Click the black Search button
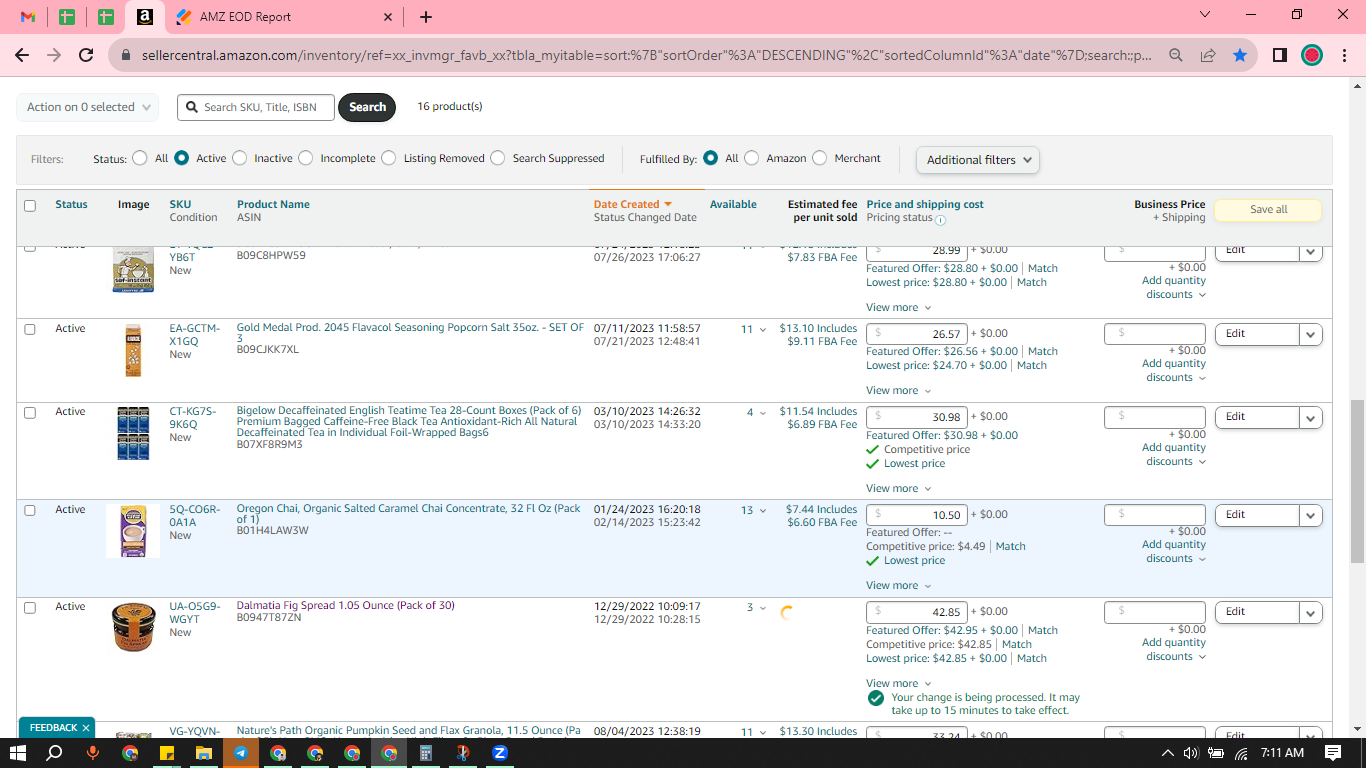1366x768 pixels. coord(367,107)
